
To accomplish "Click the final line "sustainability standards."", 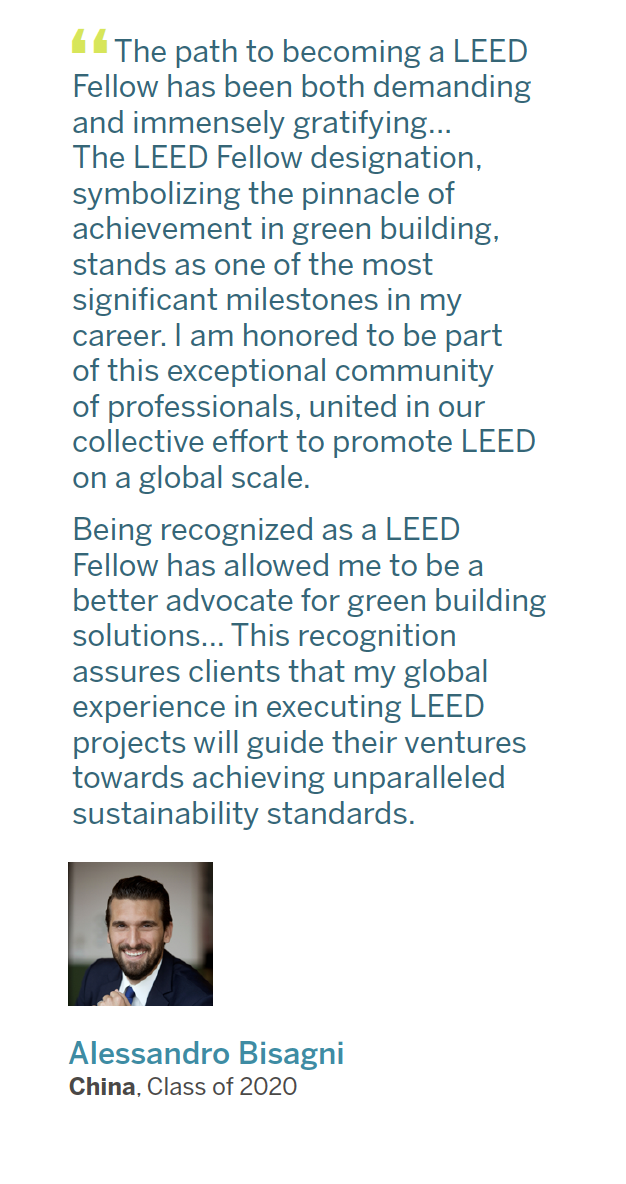I will [x=243, y=814].
